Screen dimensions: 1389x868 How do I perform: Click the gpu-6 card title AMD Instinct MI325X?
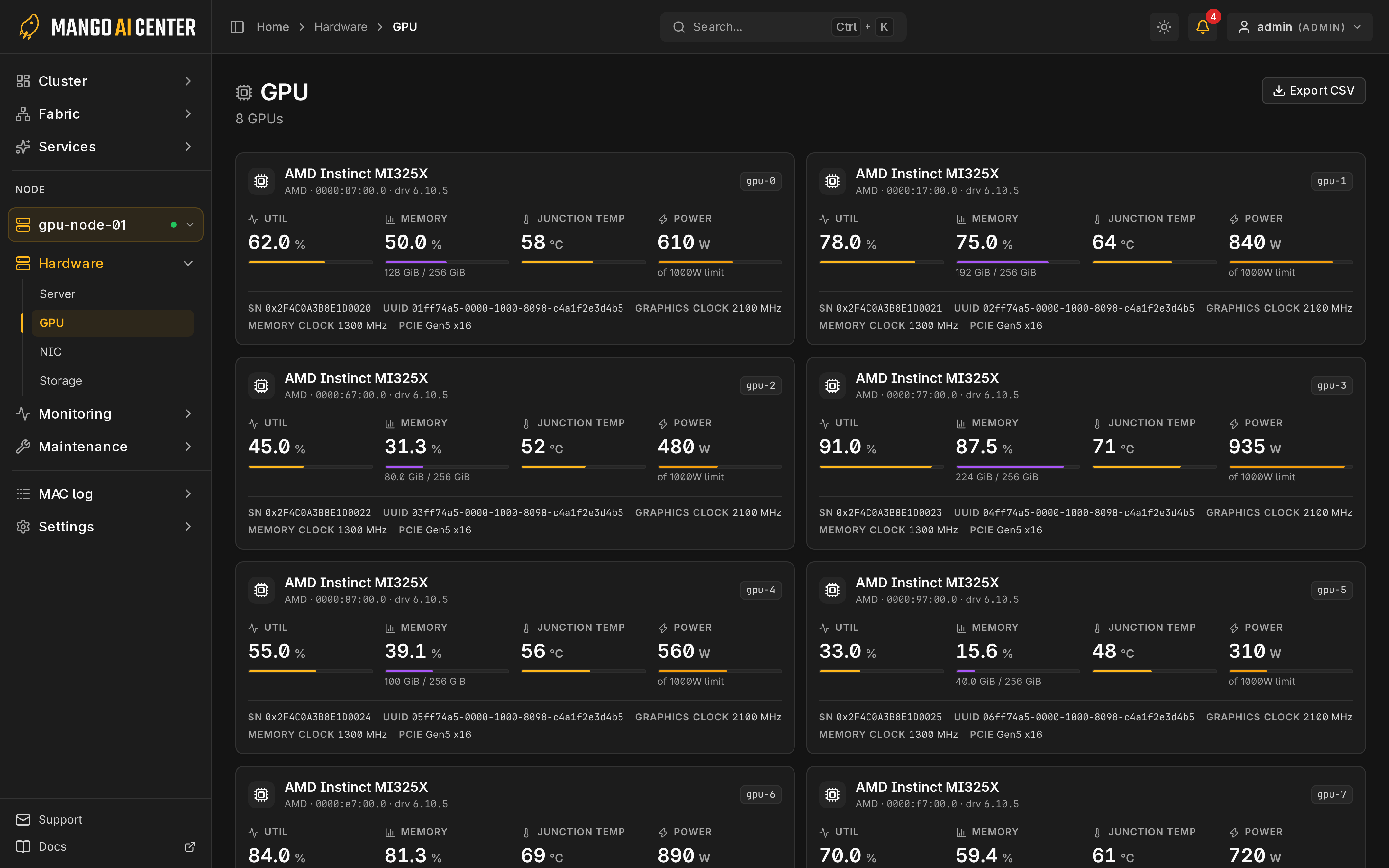pos(357,787)
